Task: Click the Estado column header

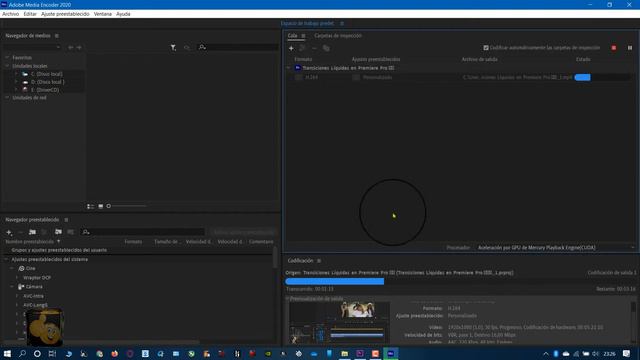Action: pos(583,60)
